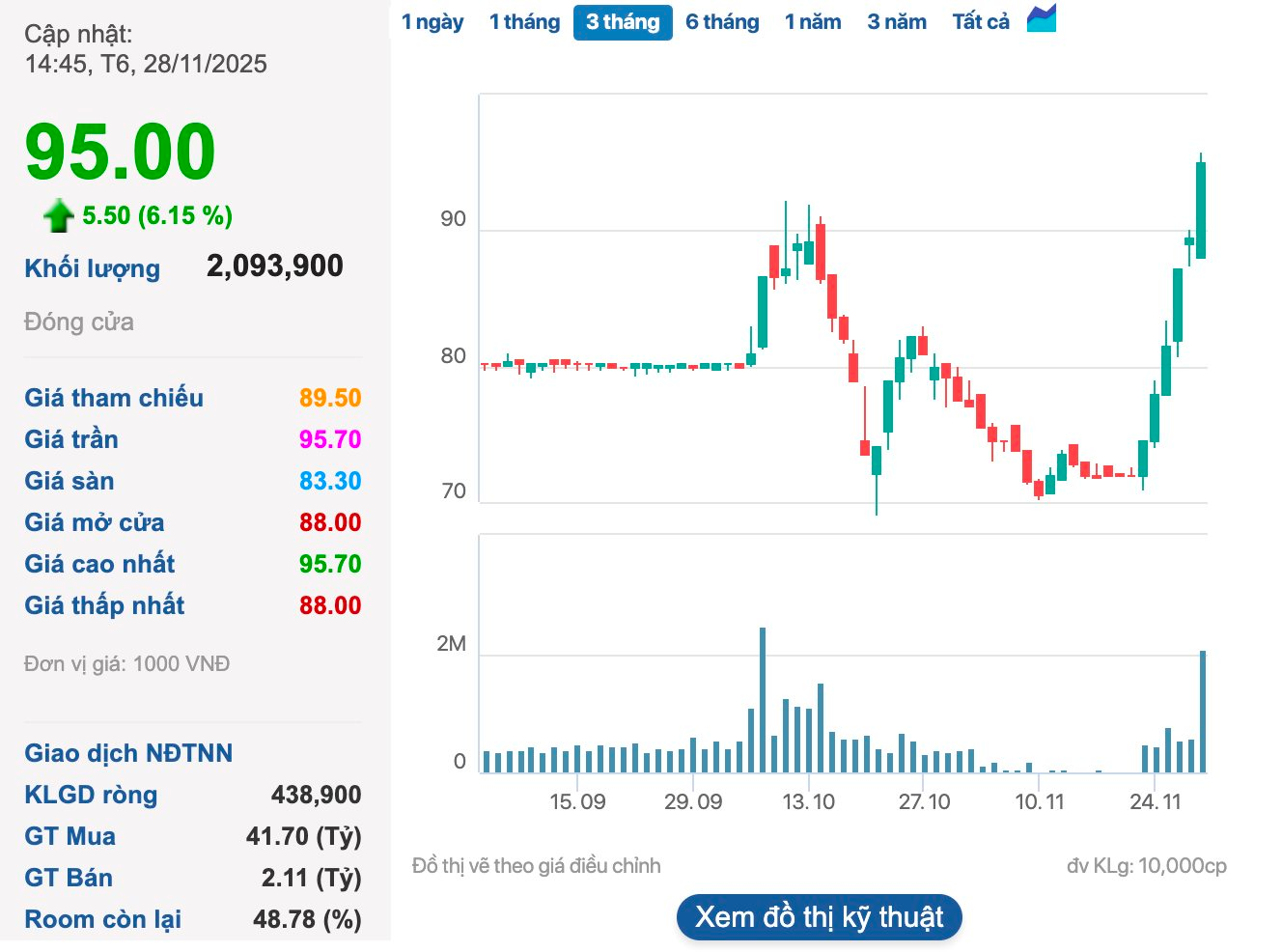The image size is (1282, 952).
Task: Click the green price increase arrow icon
Action: [x=58, y=214]
